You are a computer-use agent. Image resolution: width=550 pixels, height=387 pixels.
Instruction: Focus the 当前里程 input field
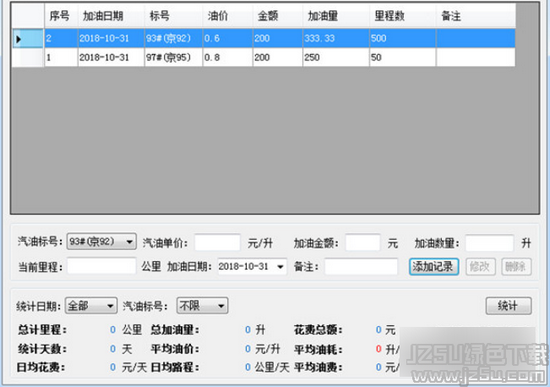click(102, 266)
